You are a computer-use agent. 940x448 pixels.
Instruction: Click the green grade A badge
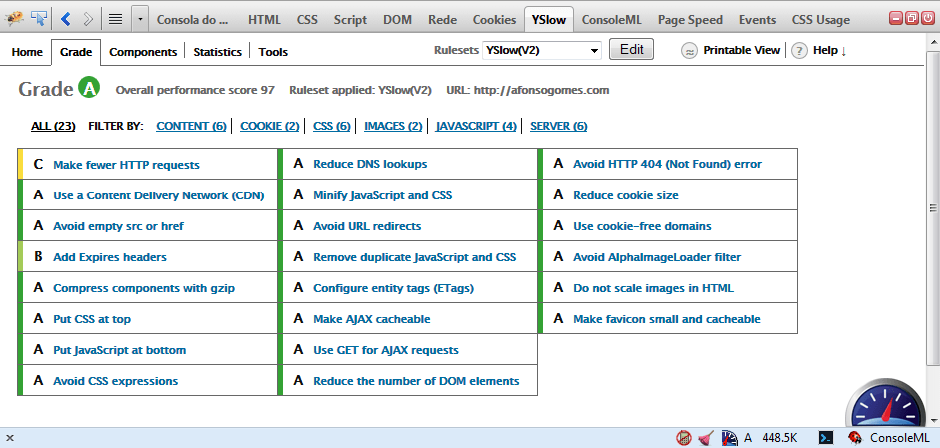pos(89,89)
